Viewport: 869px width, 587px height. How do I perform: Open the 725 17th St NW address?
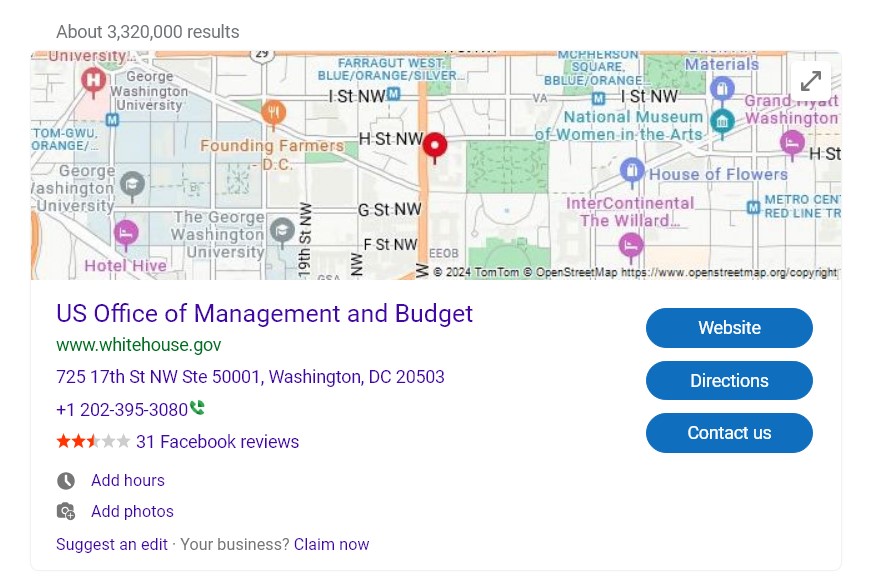pos(250,377)
